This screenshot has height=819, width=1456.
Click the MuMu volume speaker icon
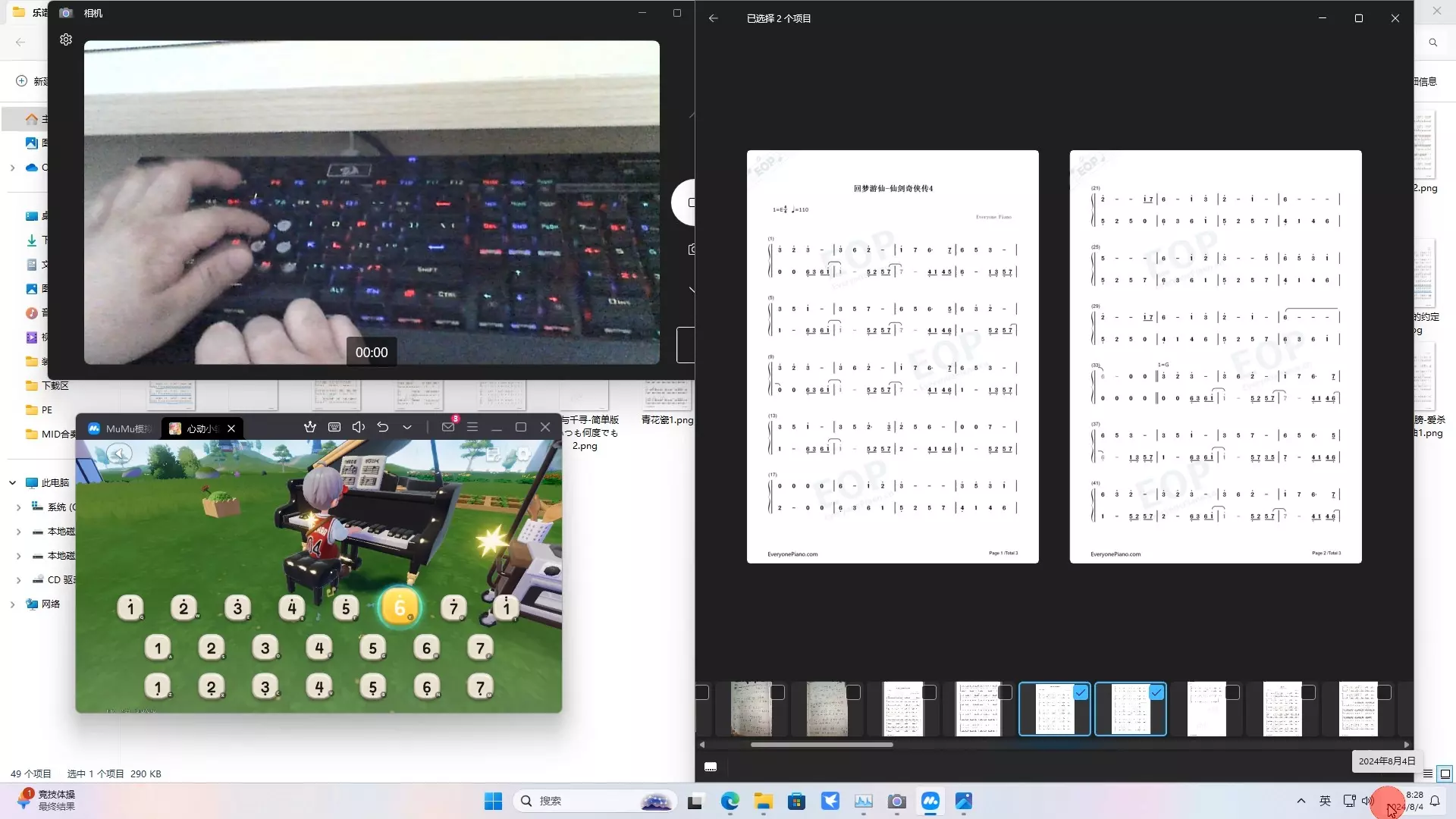tap(359, 427)
